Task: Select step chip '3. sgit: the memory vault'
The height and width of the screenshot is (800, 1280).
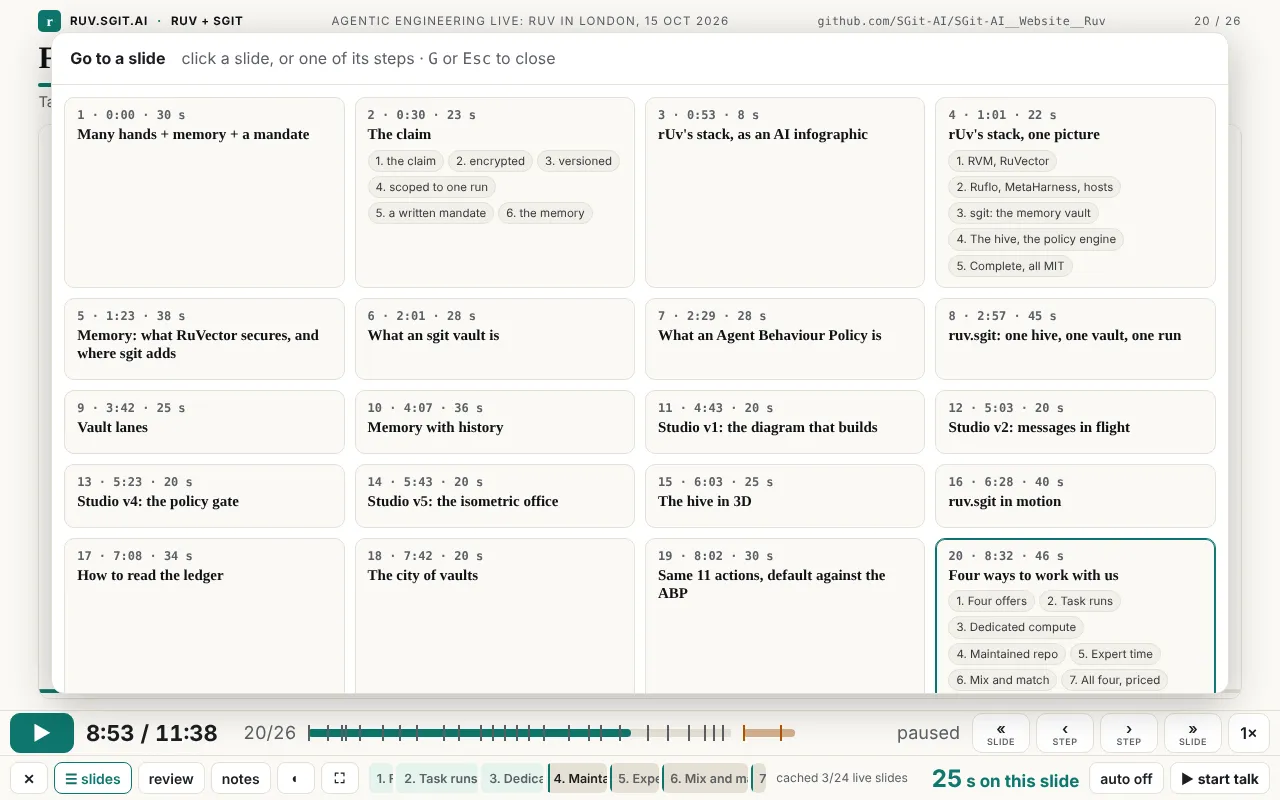Action: click(x=1024, y=213)
